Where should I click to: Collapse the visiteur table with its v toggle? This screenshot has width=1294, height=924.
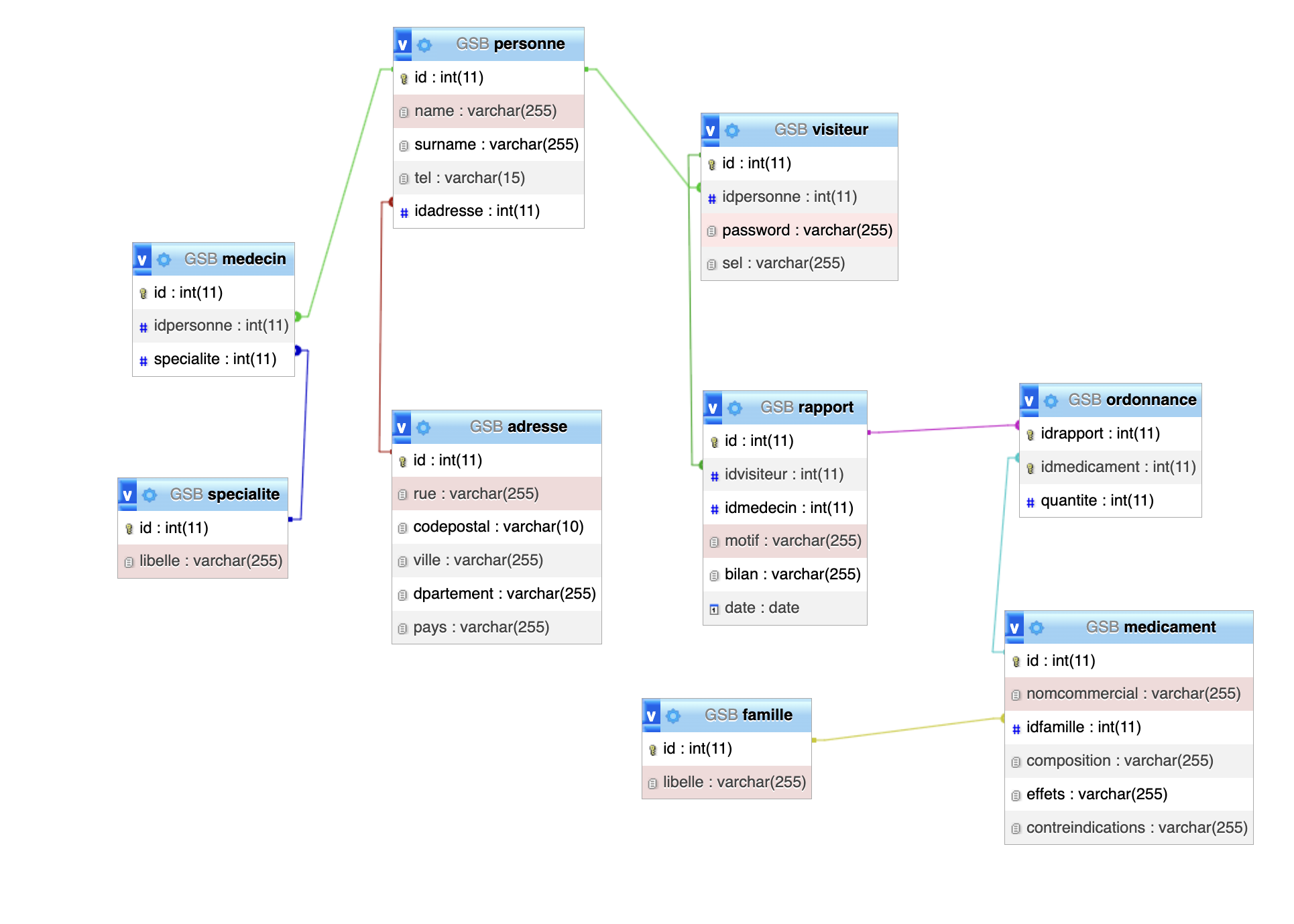(x=710, y=130)
